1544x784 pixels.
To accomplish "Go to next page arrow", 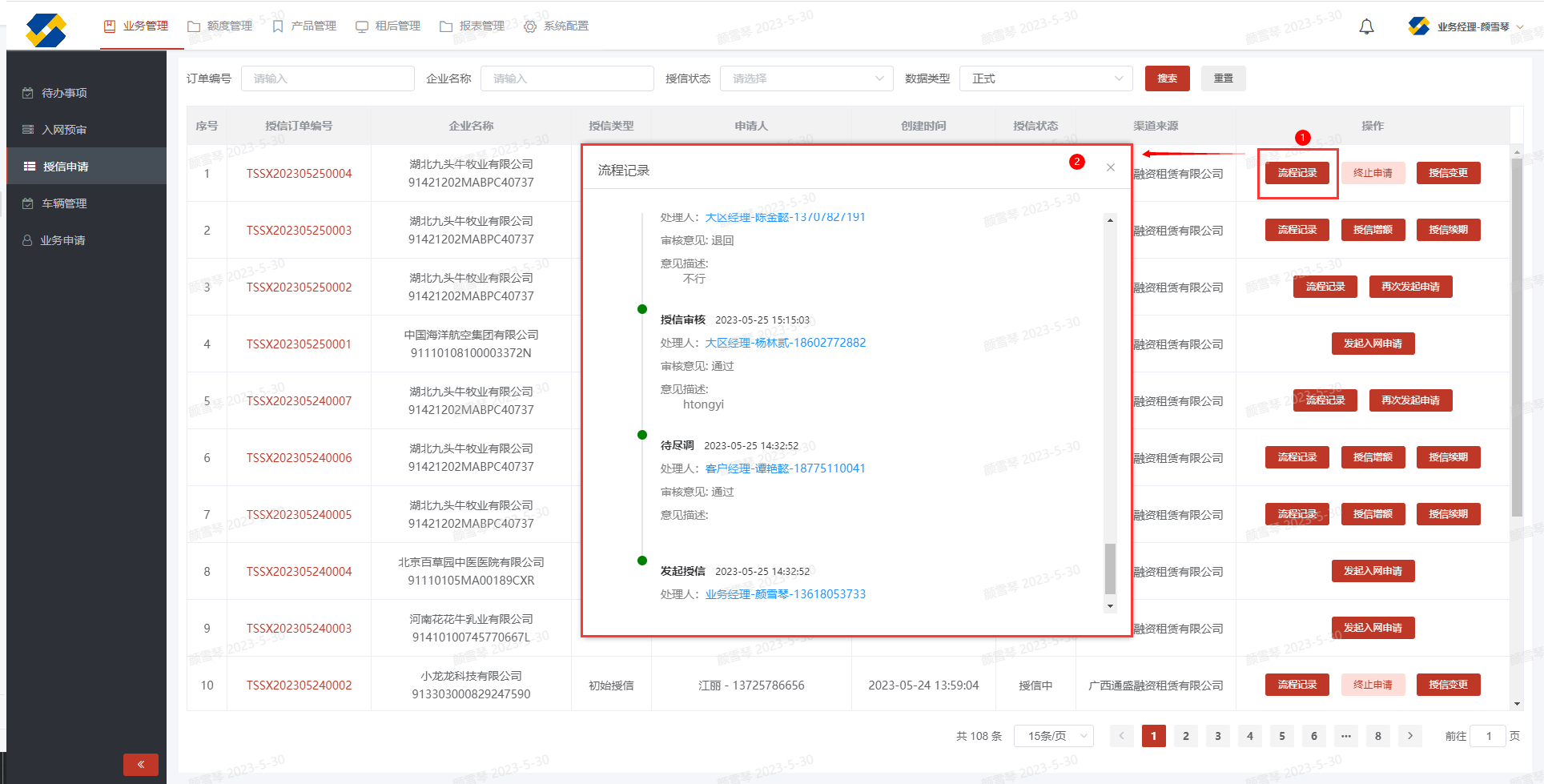I will [1409, 736].
